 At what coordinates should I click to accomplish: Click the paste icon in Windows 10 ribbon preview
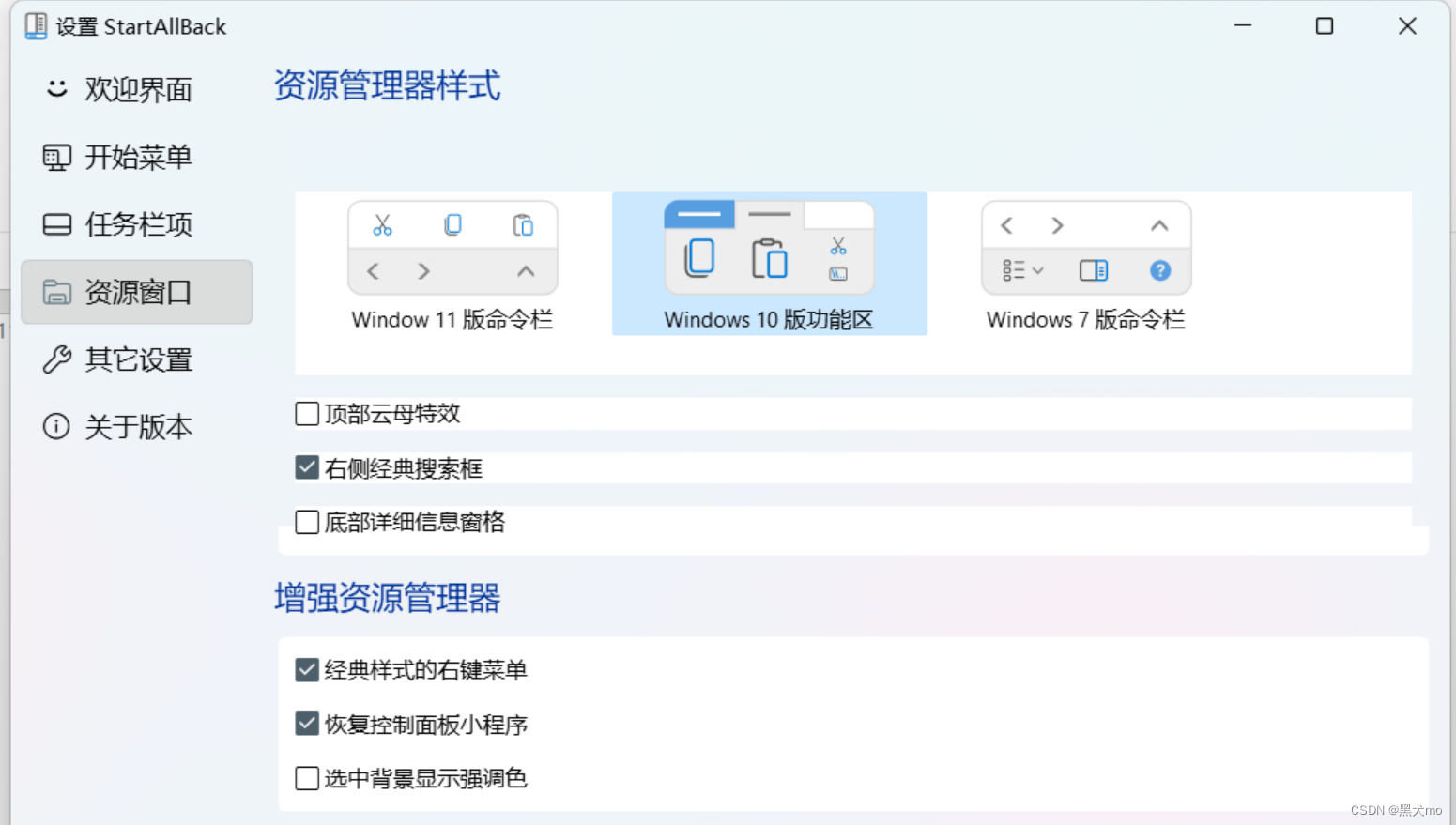click(x=770, y=258)
